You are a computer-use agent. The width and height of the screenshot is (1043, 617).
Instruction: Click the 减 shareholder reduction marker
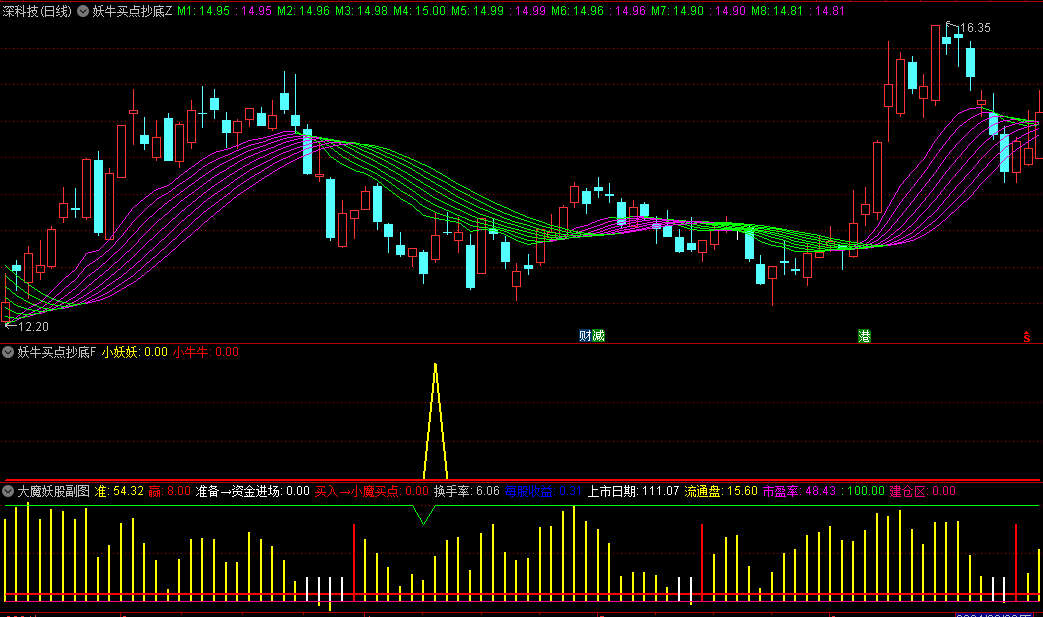click(598, 336)
